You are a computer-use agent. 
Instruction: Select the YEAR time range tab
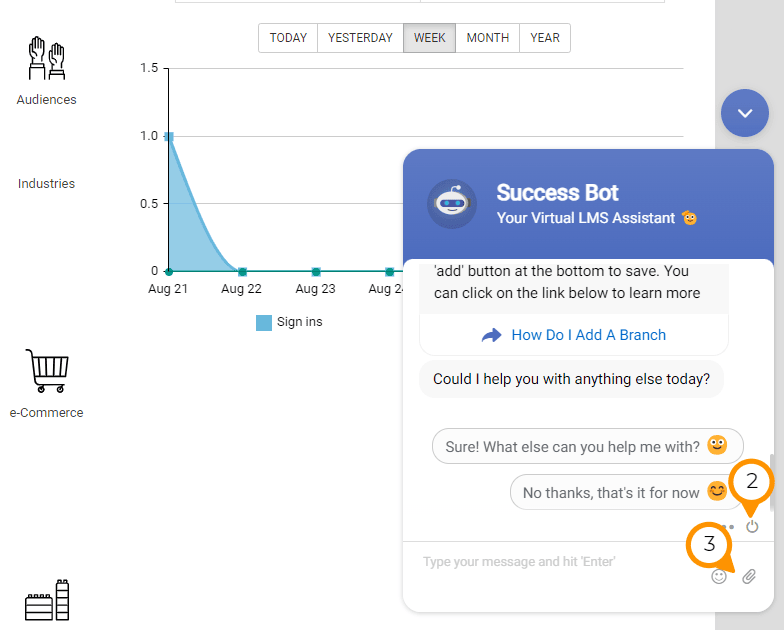click(x=545, y=38)
